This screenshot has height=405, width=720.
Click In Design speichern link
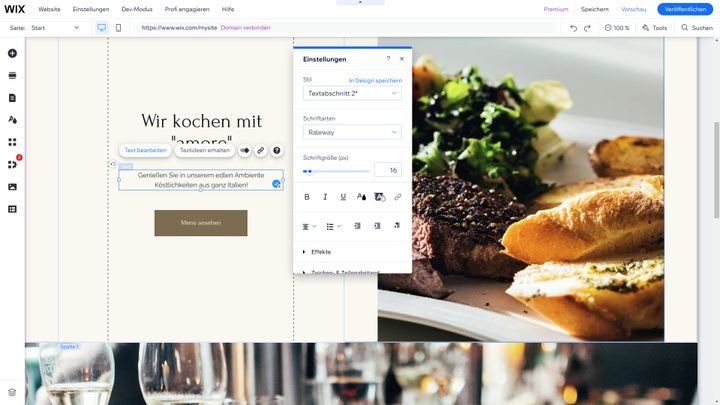click(x=375, y=80)
